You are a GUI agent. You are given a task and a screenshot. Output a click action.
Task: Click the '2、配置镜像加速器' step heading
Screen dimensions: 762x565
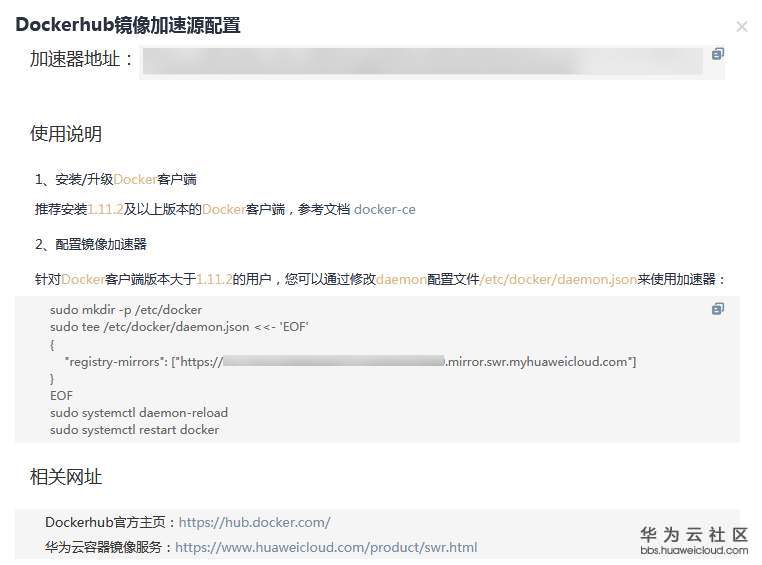point(90,244)
